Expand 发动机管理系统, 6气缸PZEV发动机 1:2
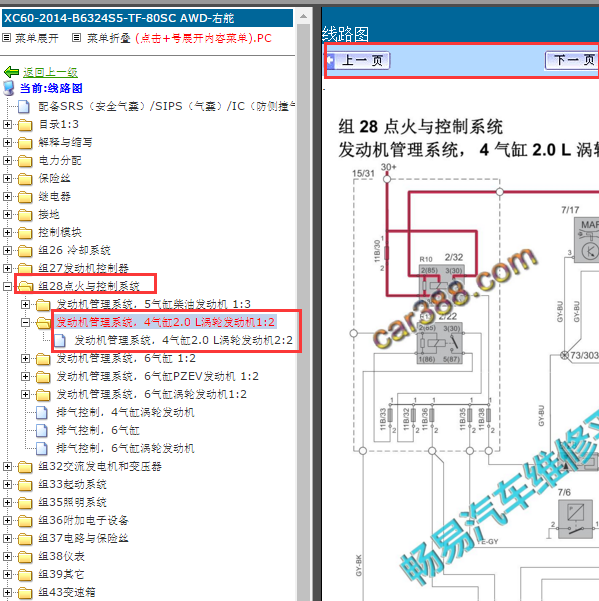599x601 pixels. point(25,376)
